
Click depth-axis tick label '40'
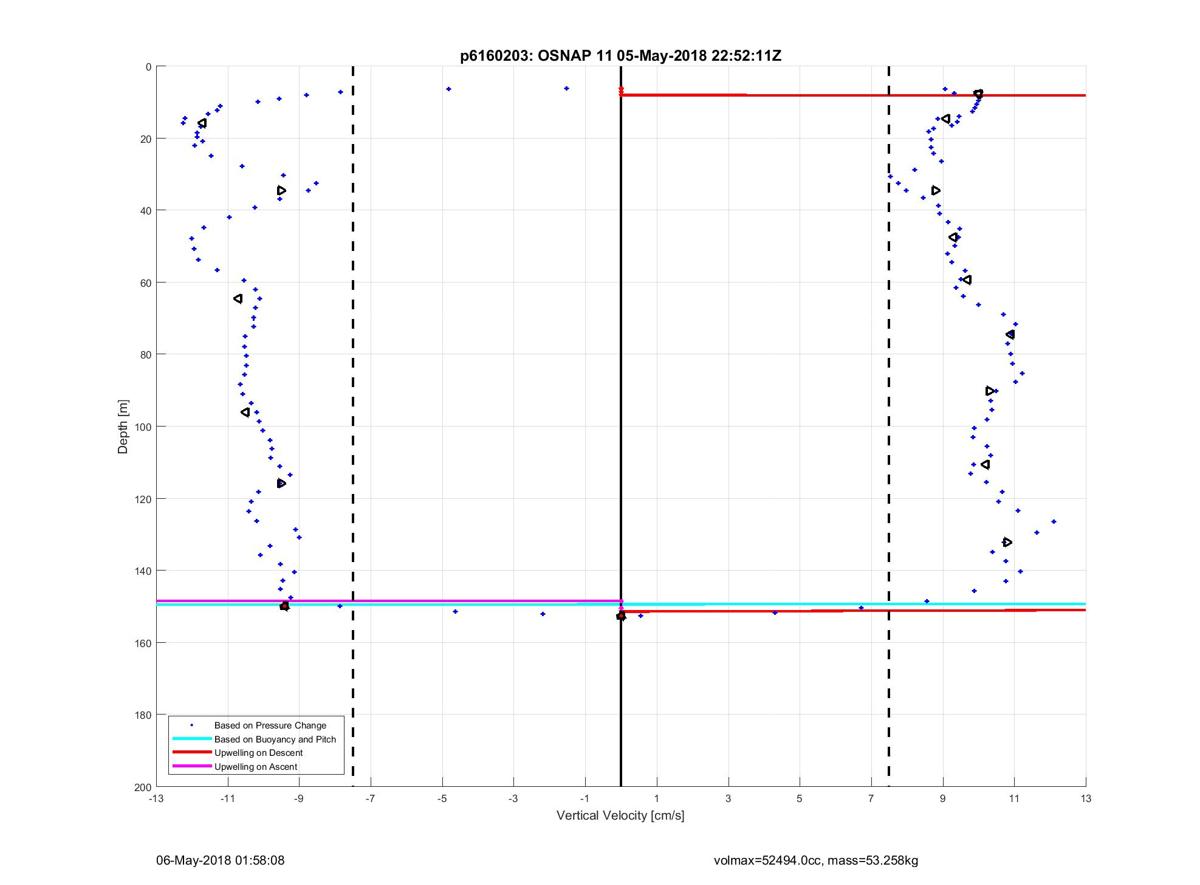coord(145,211)
